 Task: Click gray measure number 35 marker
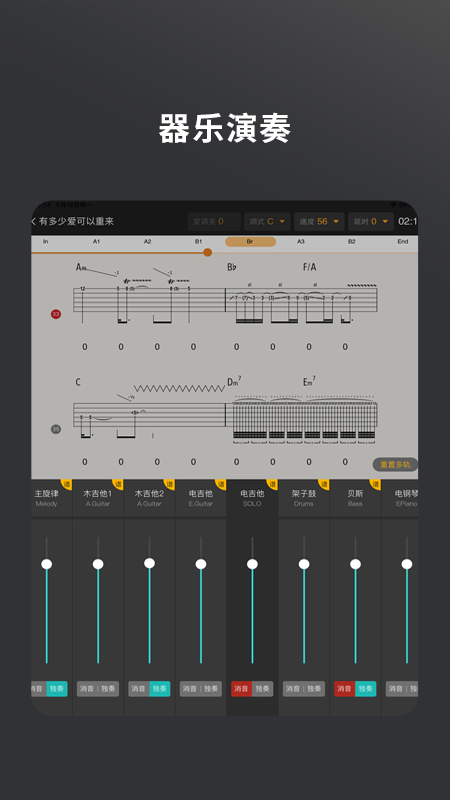56,429
